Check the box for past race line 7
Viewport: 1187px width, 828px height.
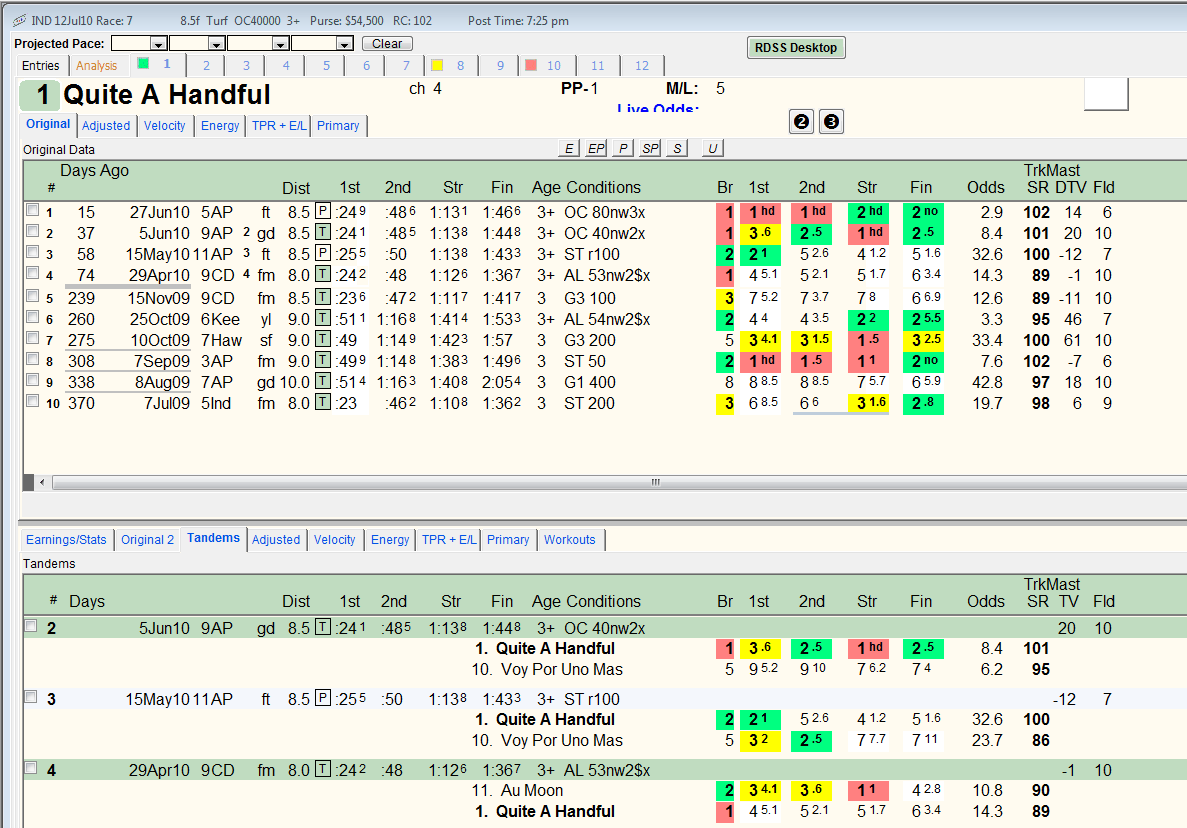click(x=33, y=338)
